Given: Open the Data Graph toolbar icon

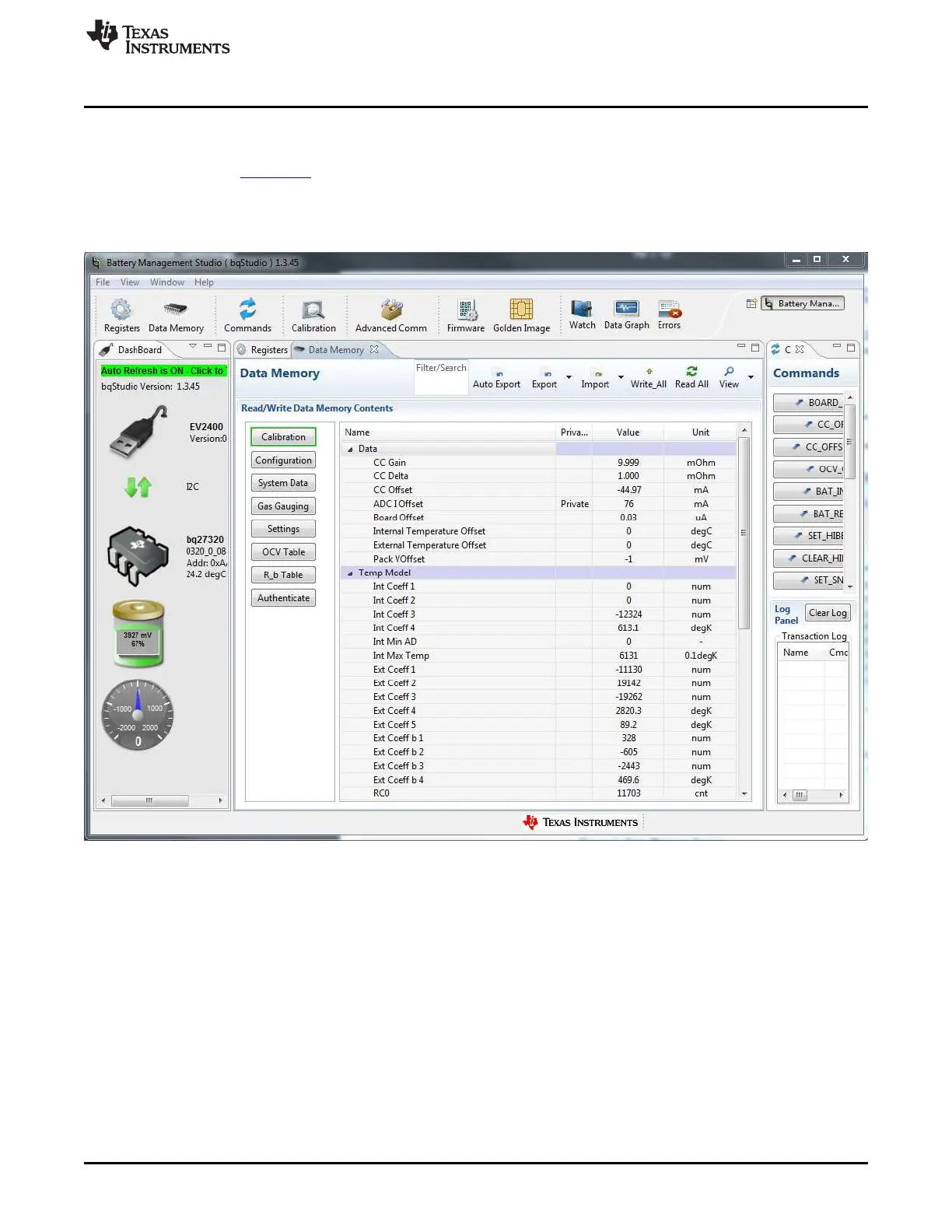Looking at the screenshot, I should pos(626,309).
